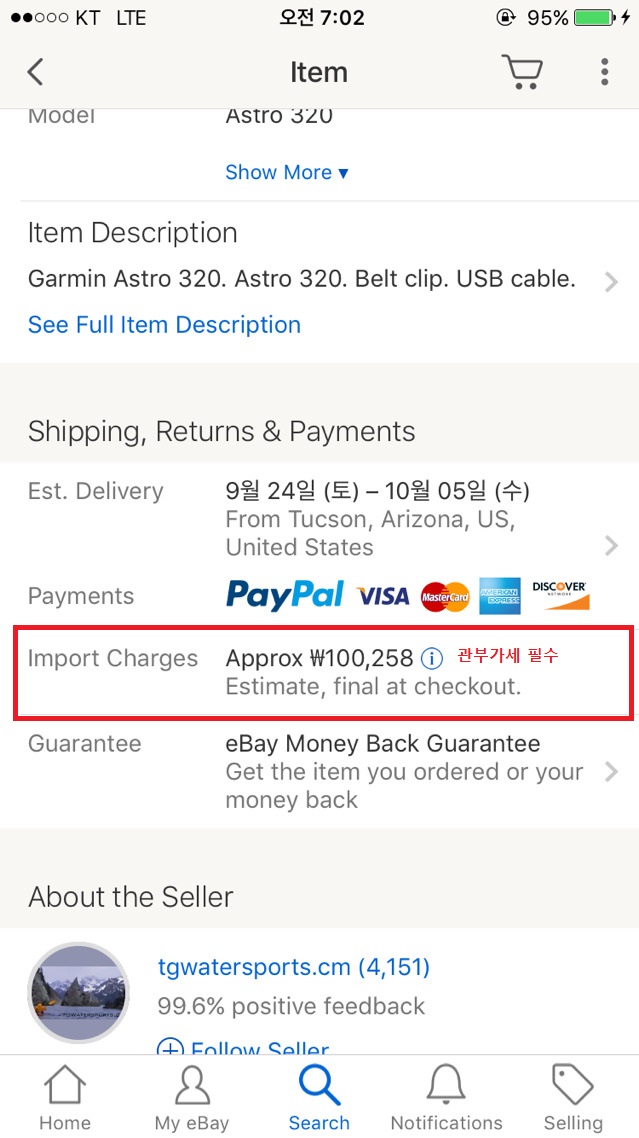Tap the Follow Seller plus icon
The width and height of the screenshot is (639, 1138).
point(171,1048)
